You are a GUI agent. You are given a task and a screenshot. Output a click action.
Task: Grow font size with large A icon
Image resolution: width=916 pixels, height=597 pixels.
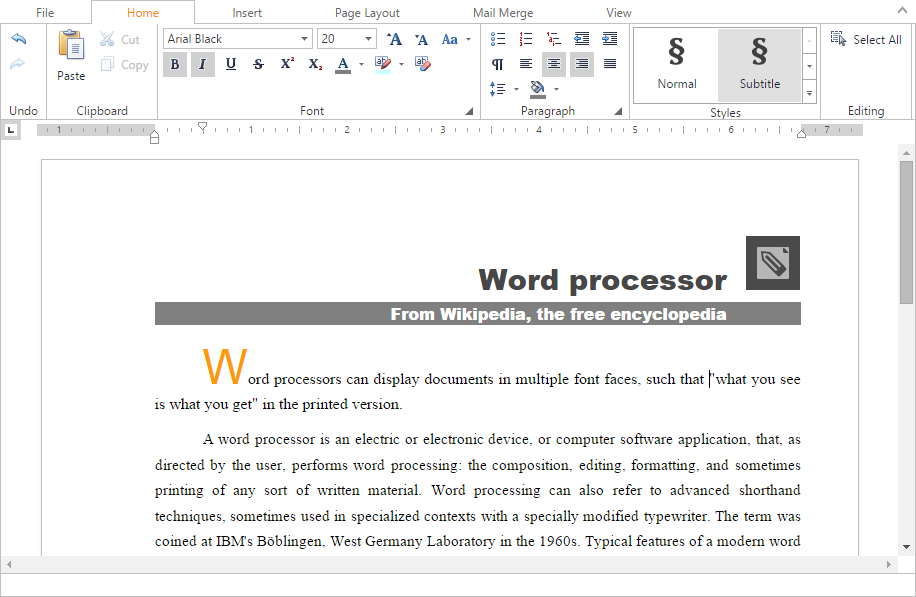point(394,39)
